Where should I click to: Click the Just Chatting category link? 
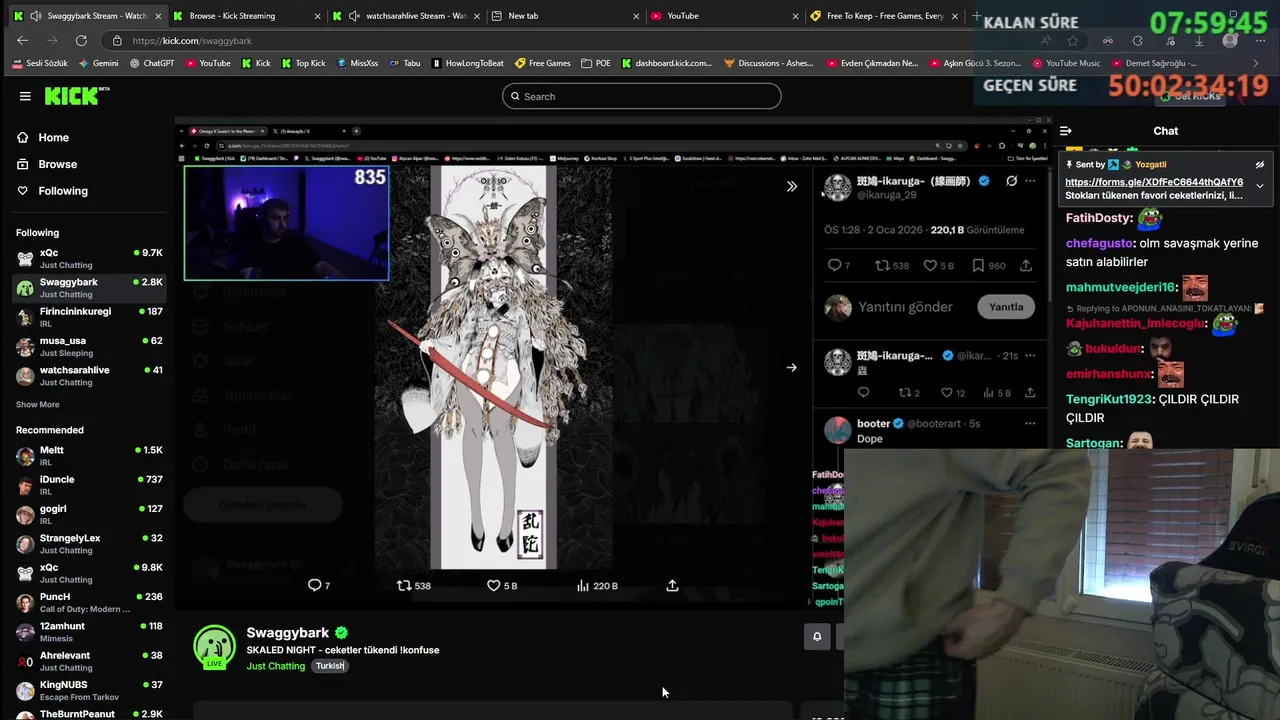pos(276,666)
